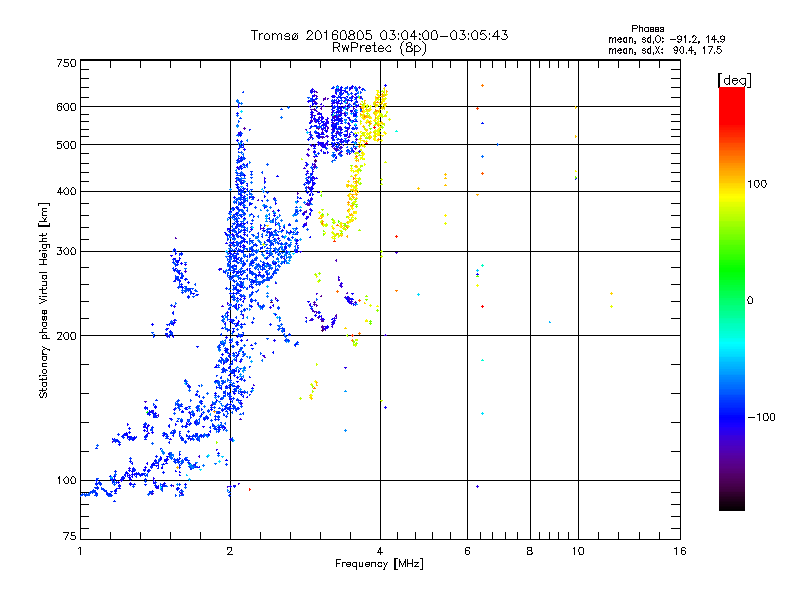
Task: Click the y-axis tick label '500'
Action: pyautogui.click(x=66, y=145)
